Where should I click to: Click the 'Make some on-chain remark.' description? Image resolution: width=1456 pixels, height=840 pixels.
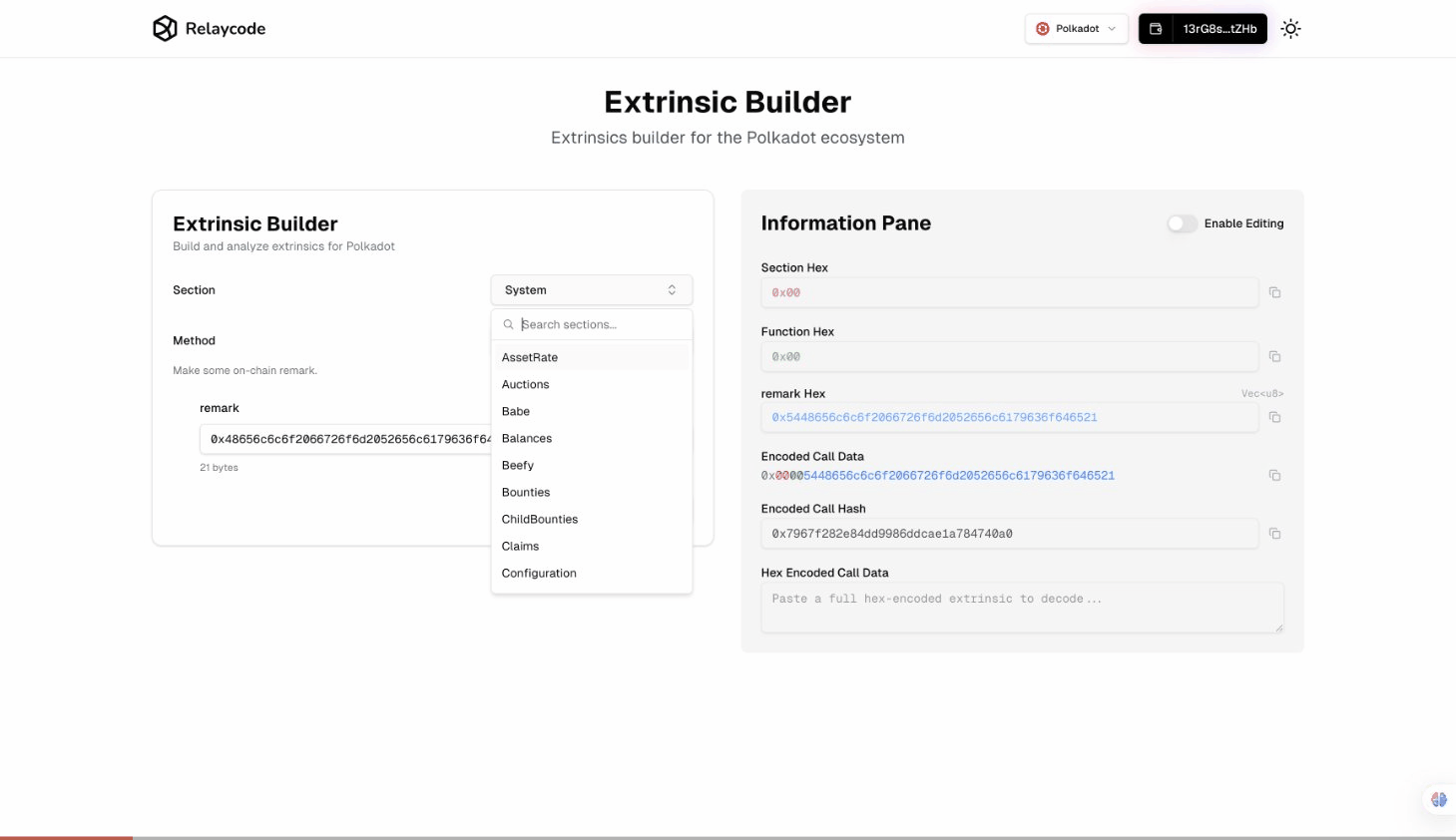coord(244,370)
